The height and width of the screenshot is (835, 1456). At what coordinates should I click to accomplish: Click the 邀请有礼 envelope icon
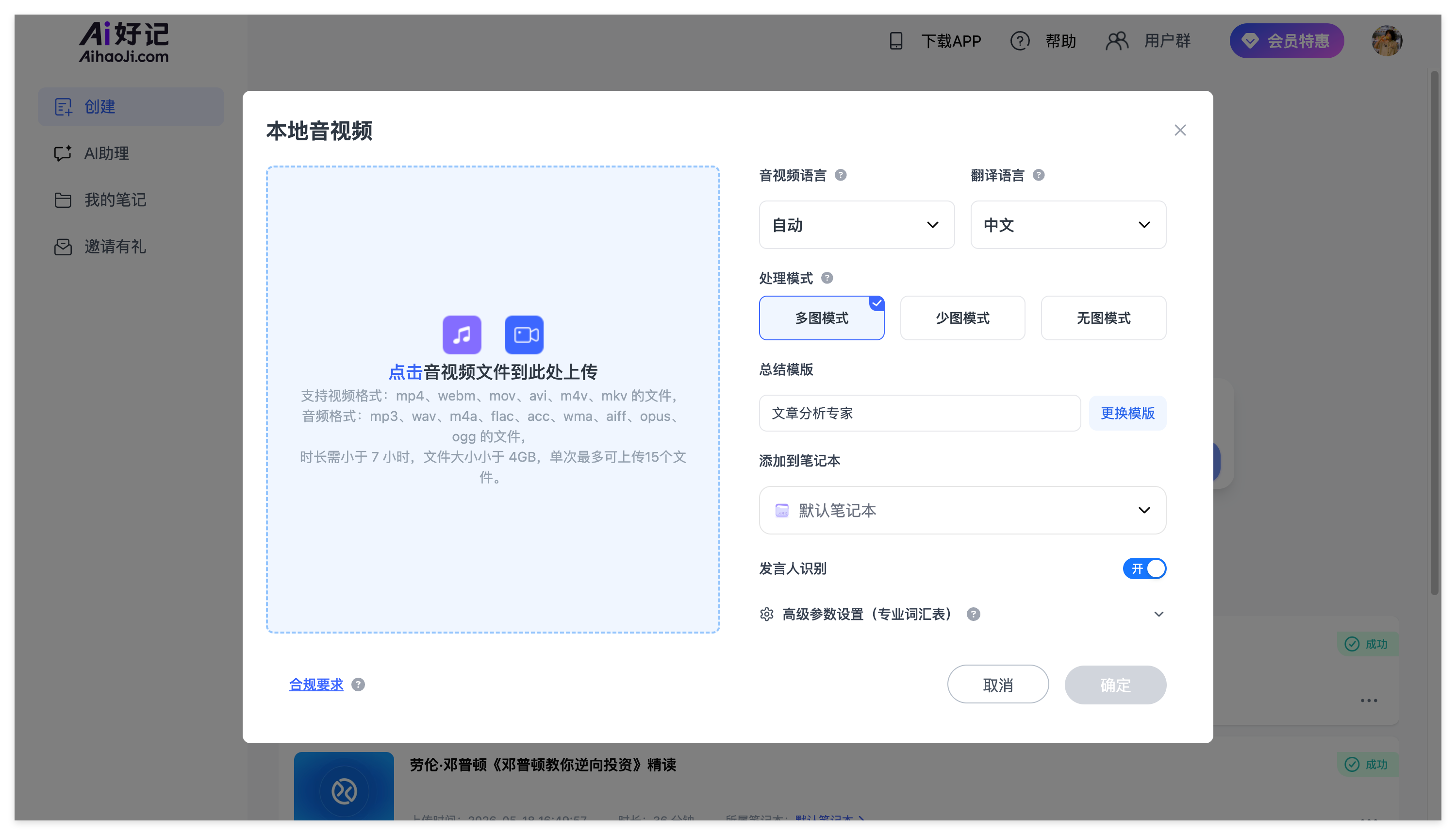tap(63, 247)
